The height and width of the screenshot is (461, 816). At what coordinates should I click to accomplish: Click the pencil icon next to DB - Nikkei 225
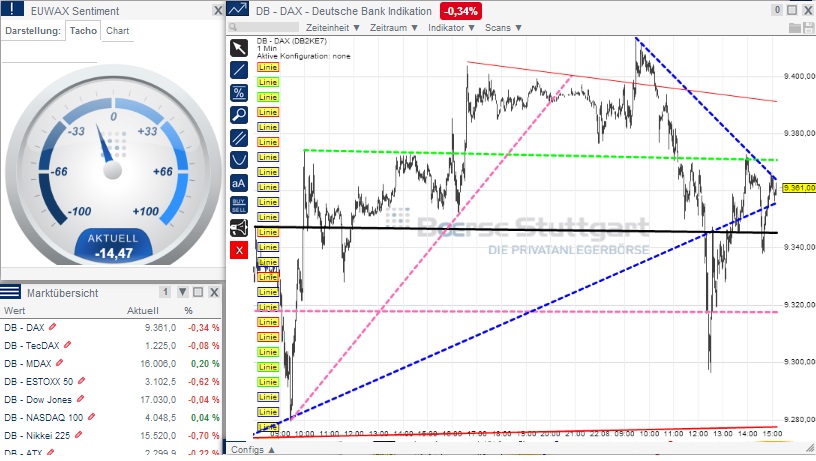click(x=79, y=434)
